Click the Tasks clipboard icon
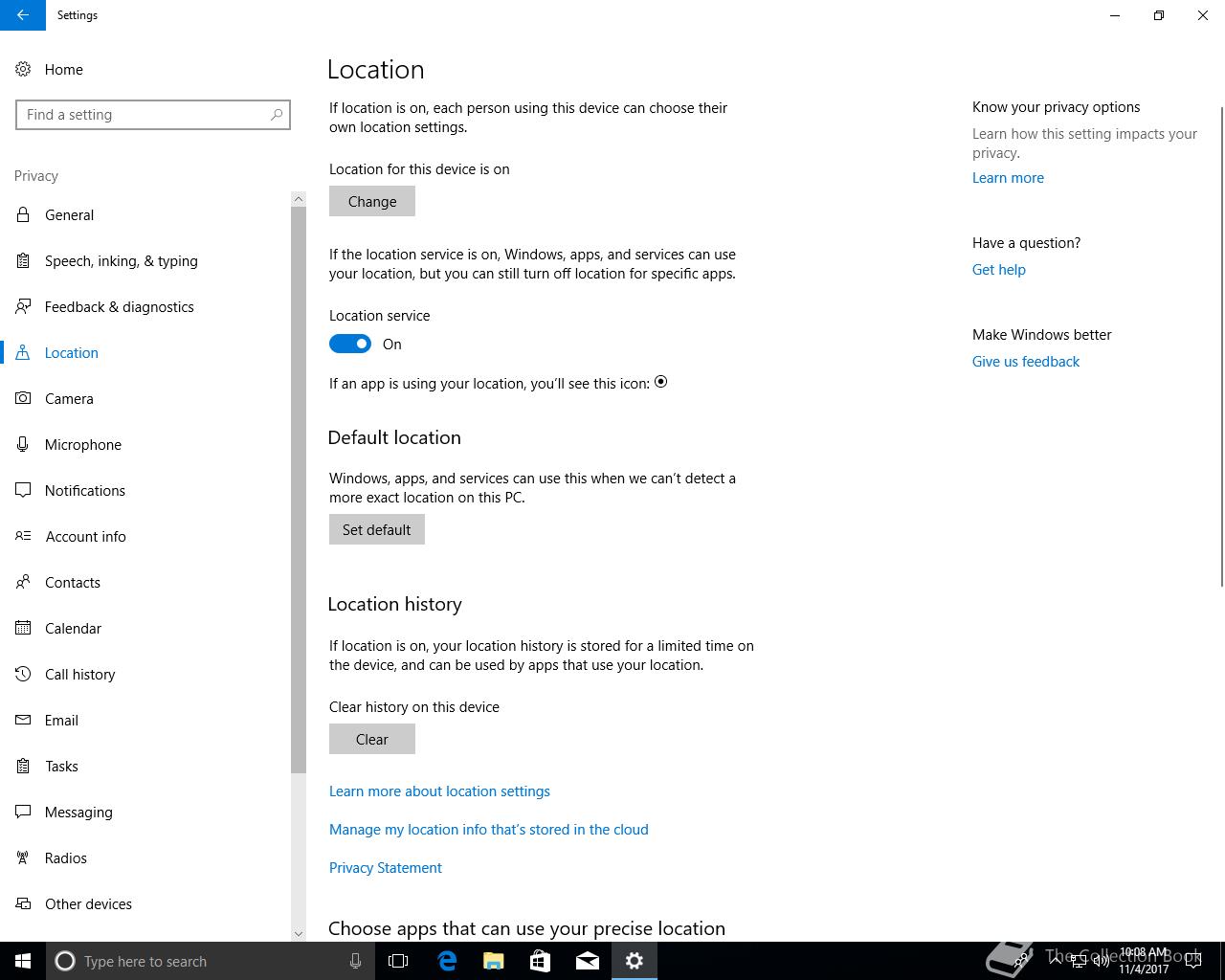Image resolution: width=1225 pixels, height=980 pixels. coord(23,766)
